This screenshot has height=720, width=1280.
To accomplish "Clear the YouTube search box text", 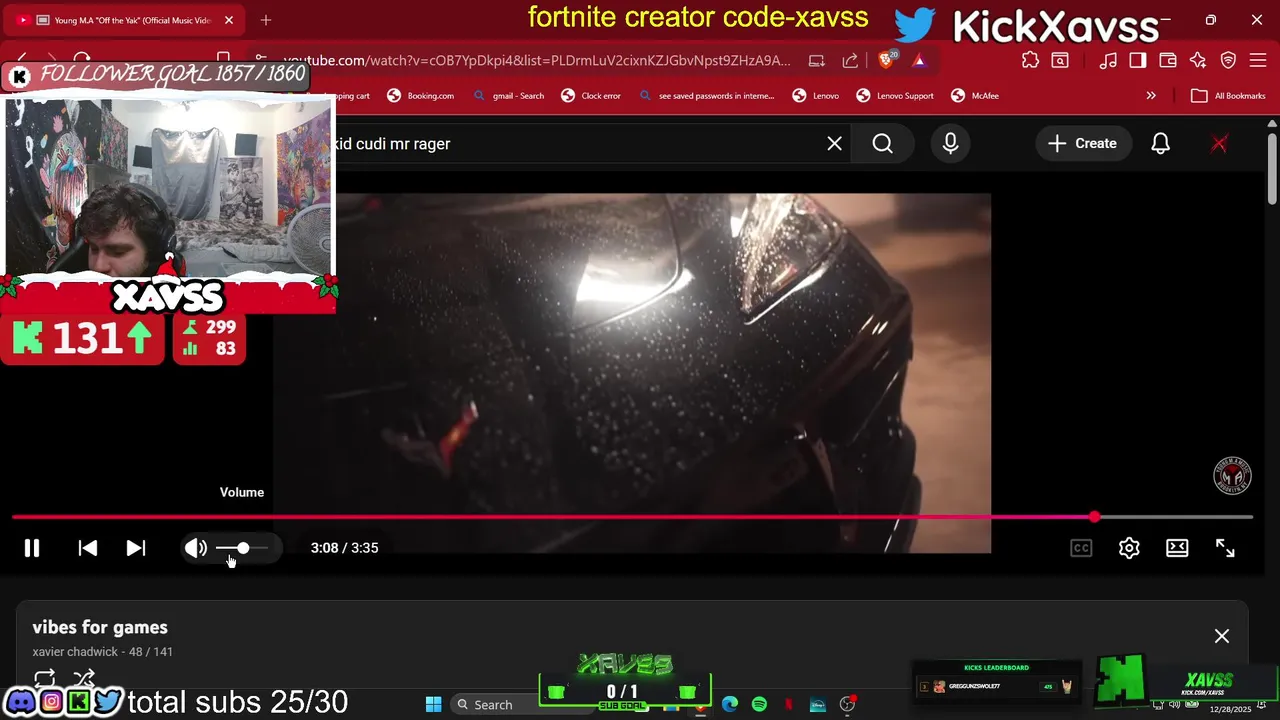I will point(834,144).
